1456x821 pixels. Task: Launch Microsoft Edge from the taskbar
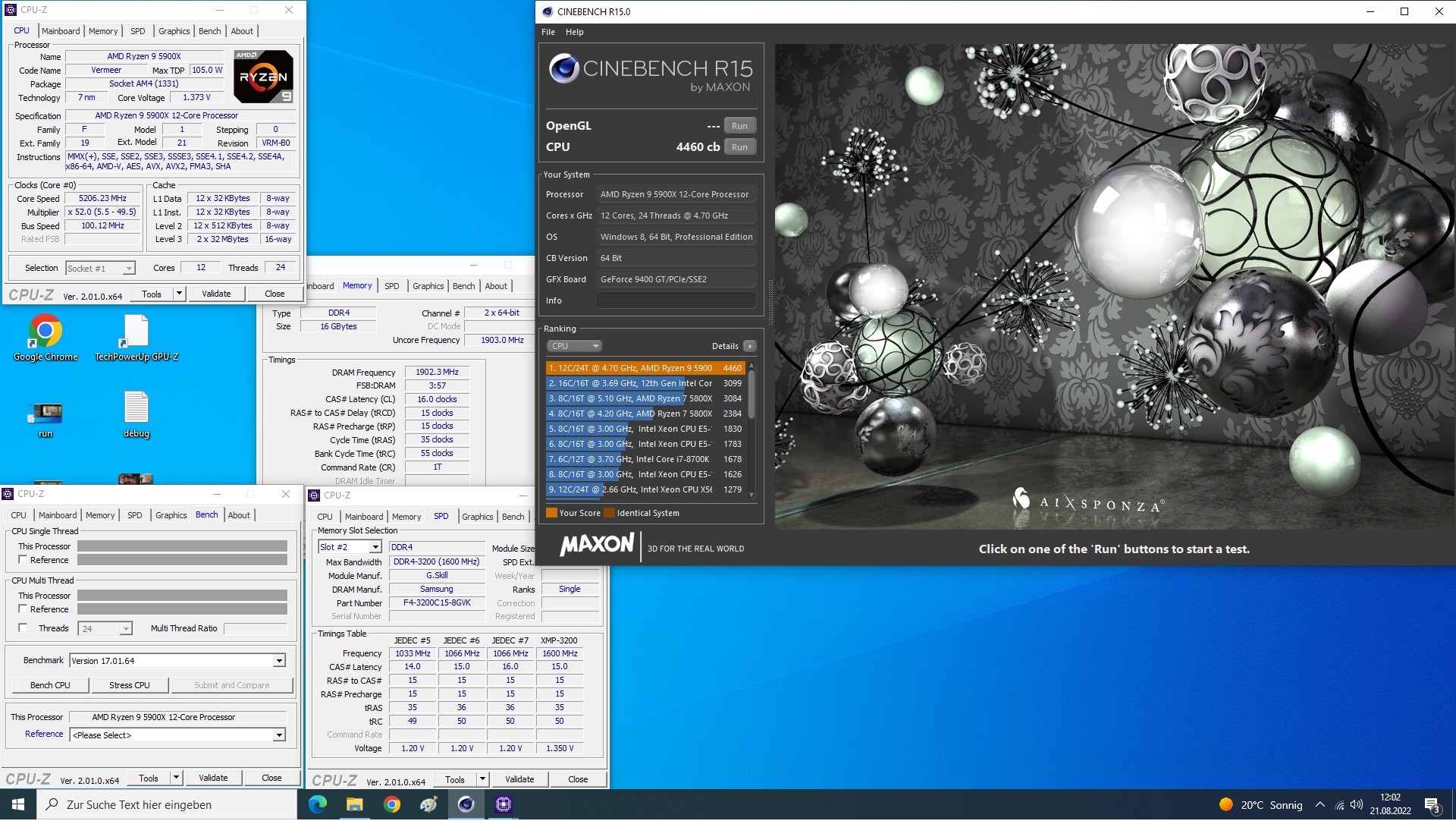pos(318,805)
